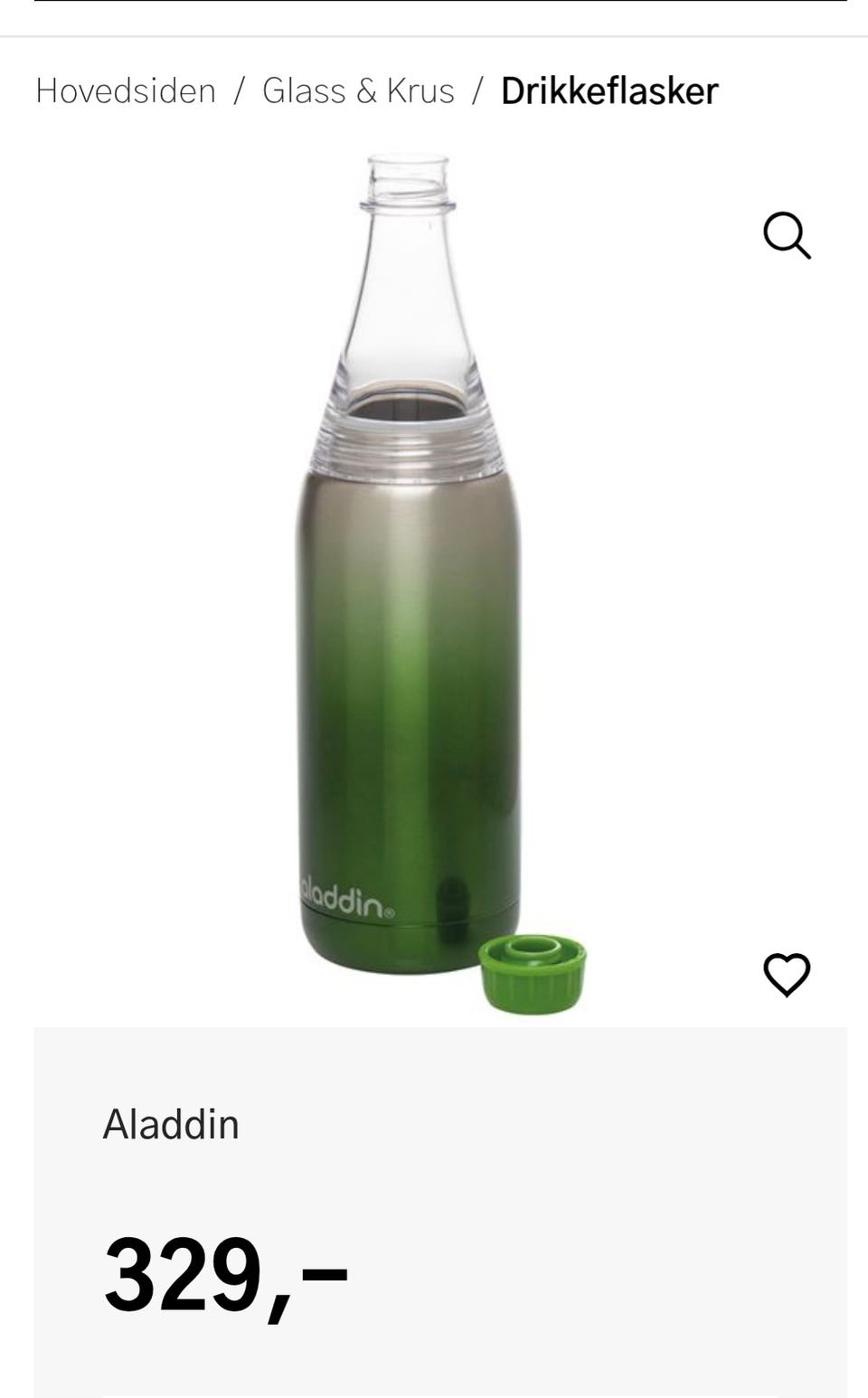Screen dimensions: 868x1398
Task: Select the Drikkeflasker breadcrumb
Action: 609,90
